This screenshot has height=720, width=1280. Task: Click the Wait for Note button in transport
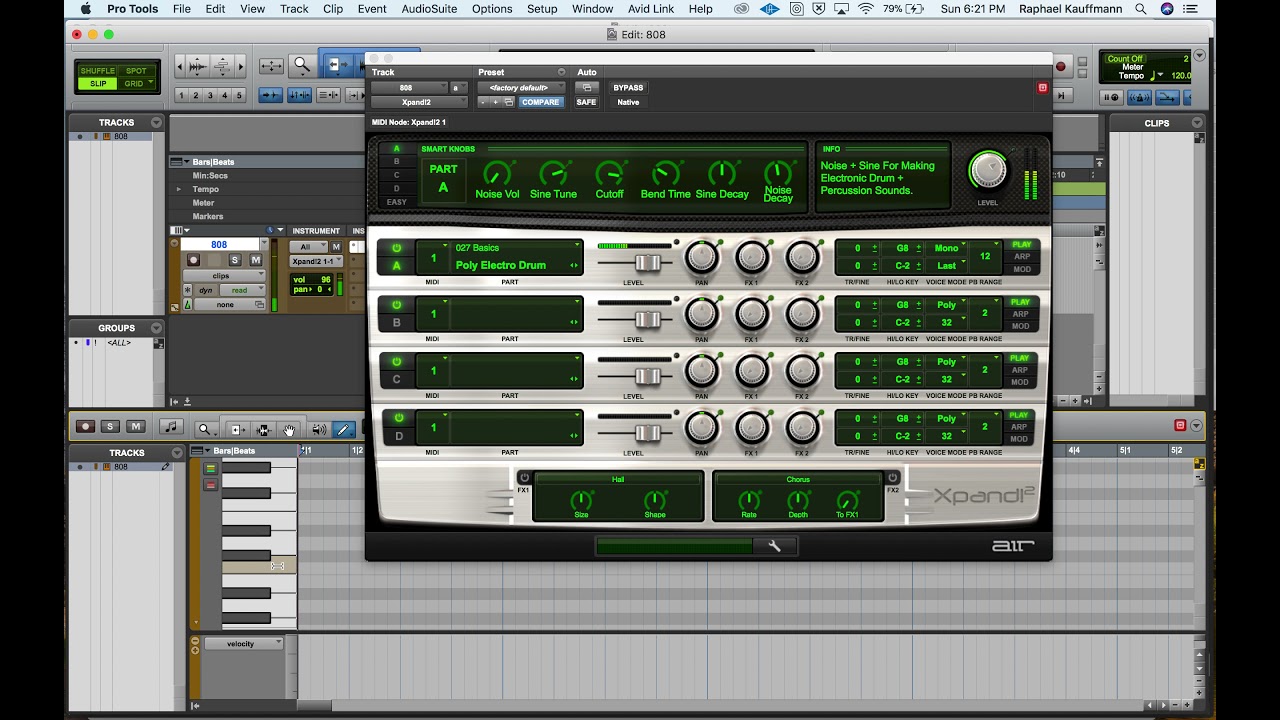1112,97
